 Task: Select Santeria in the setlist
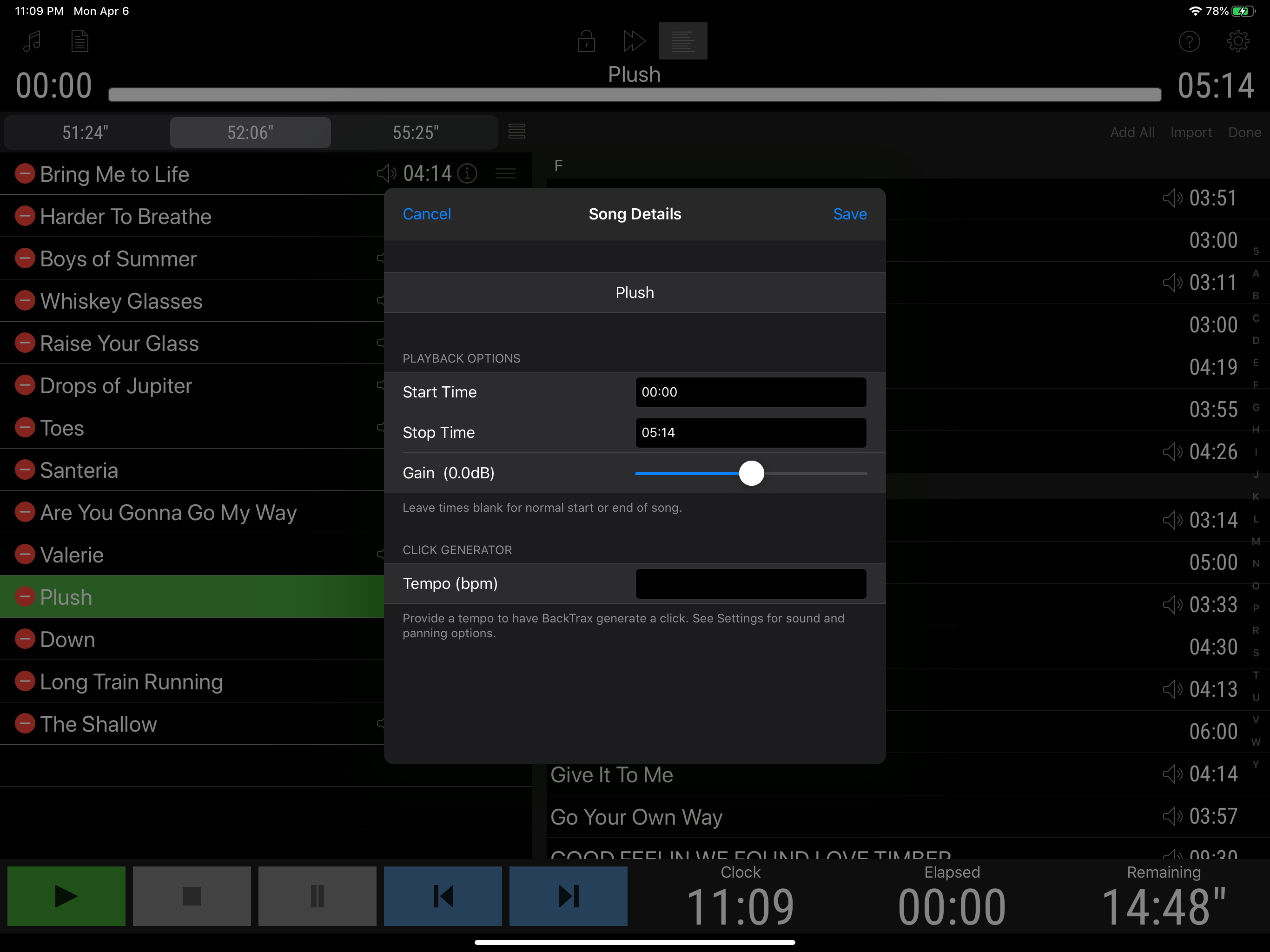pyautogui.click(x=192, y=469)
